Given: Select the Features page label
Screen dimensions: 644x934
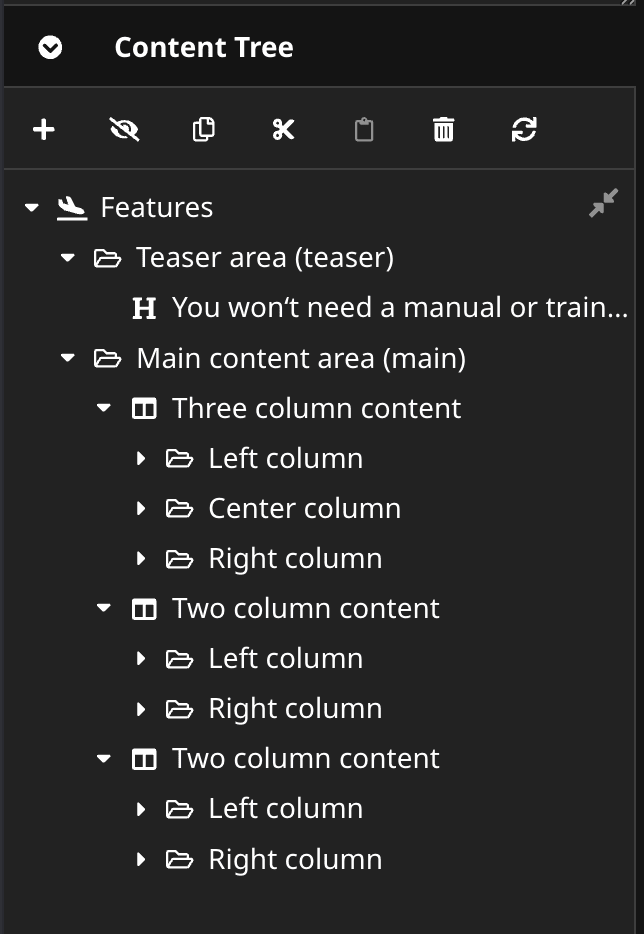Looking at the screenshot, I should [x=157, y=208].
